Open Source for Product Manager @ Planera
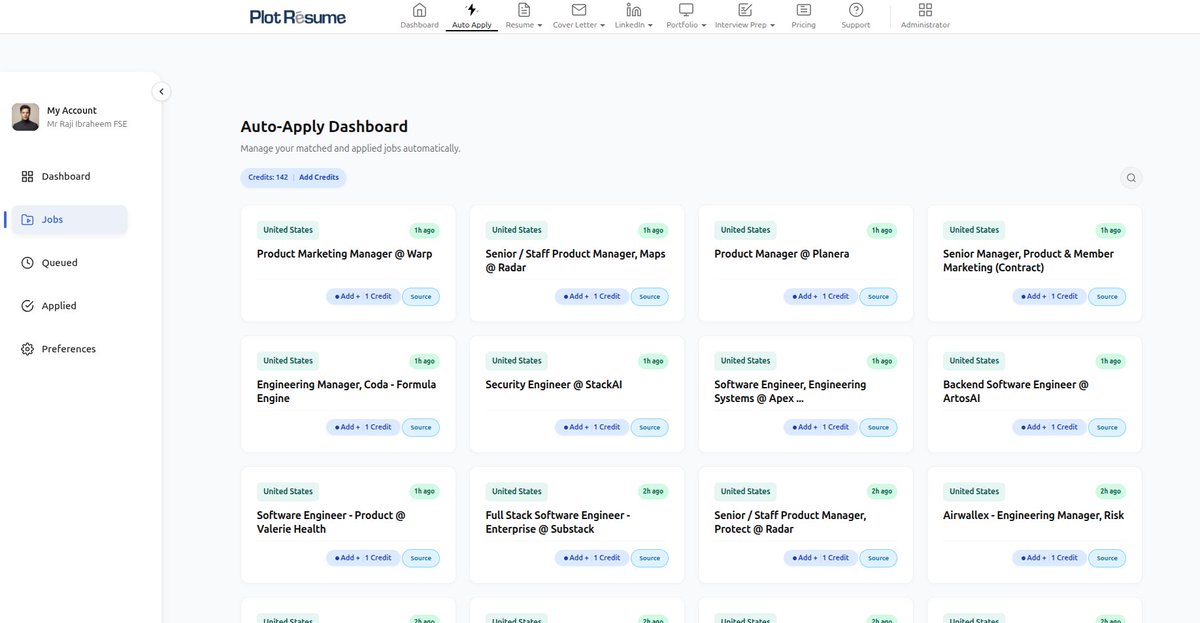This screenshot has width=1200, height=623. click(x=878, y=296)
